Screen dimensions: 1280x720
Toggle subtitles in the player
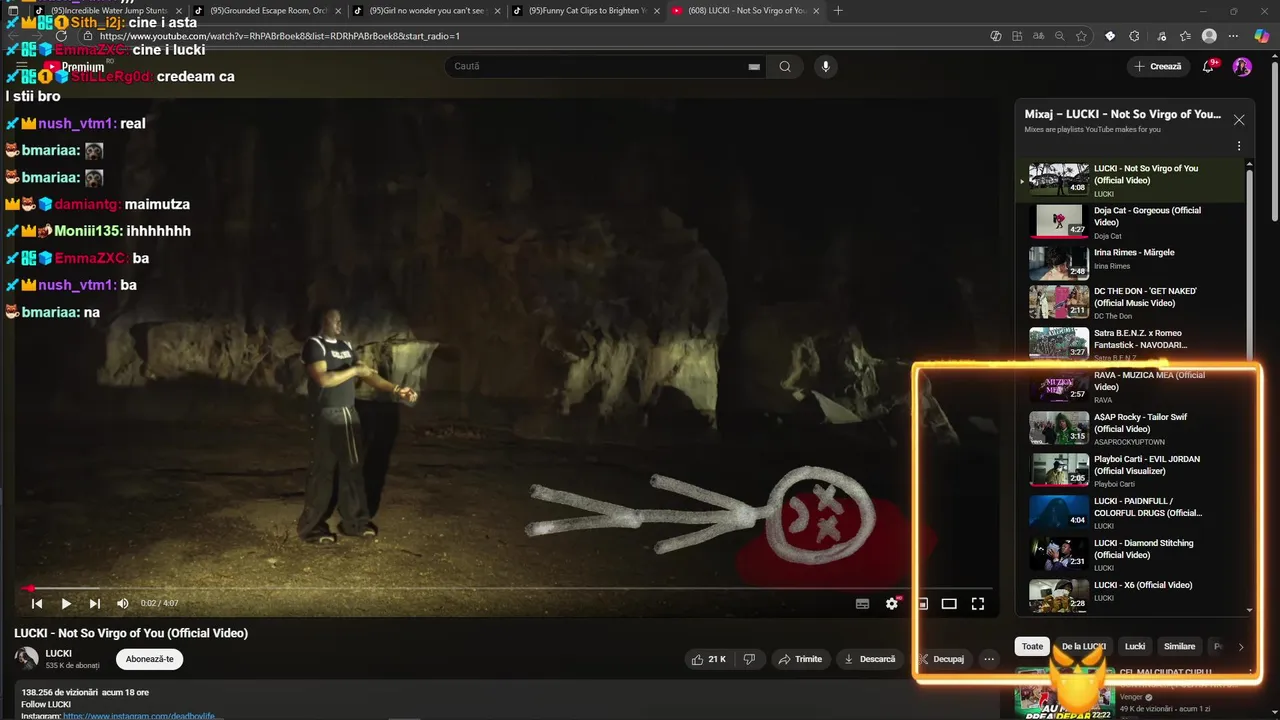pos(863,603)
